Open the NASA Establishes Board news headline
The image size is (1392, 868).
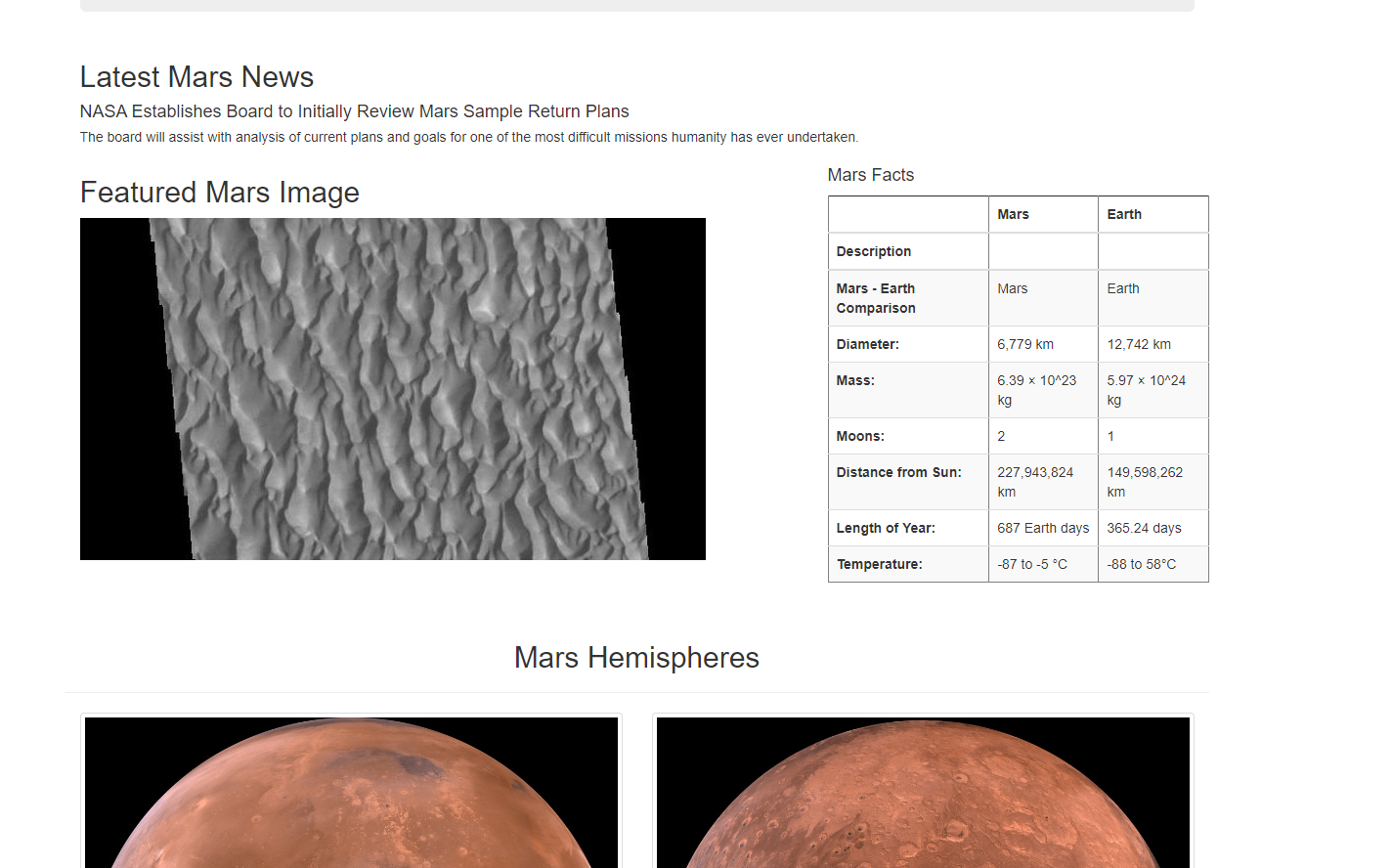pyautogui.click(x=354, y=111)
